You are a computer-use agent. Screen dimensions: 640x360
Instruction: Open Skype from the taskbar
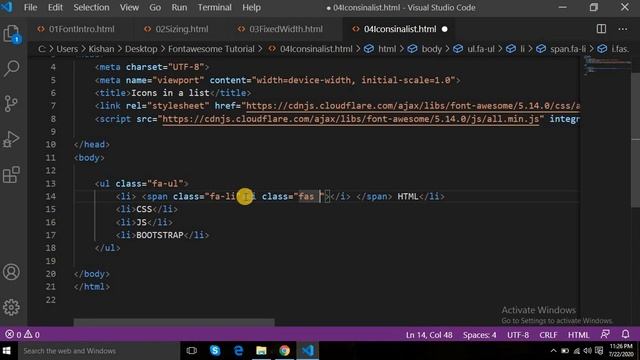click(x=215, y=351)
